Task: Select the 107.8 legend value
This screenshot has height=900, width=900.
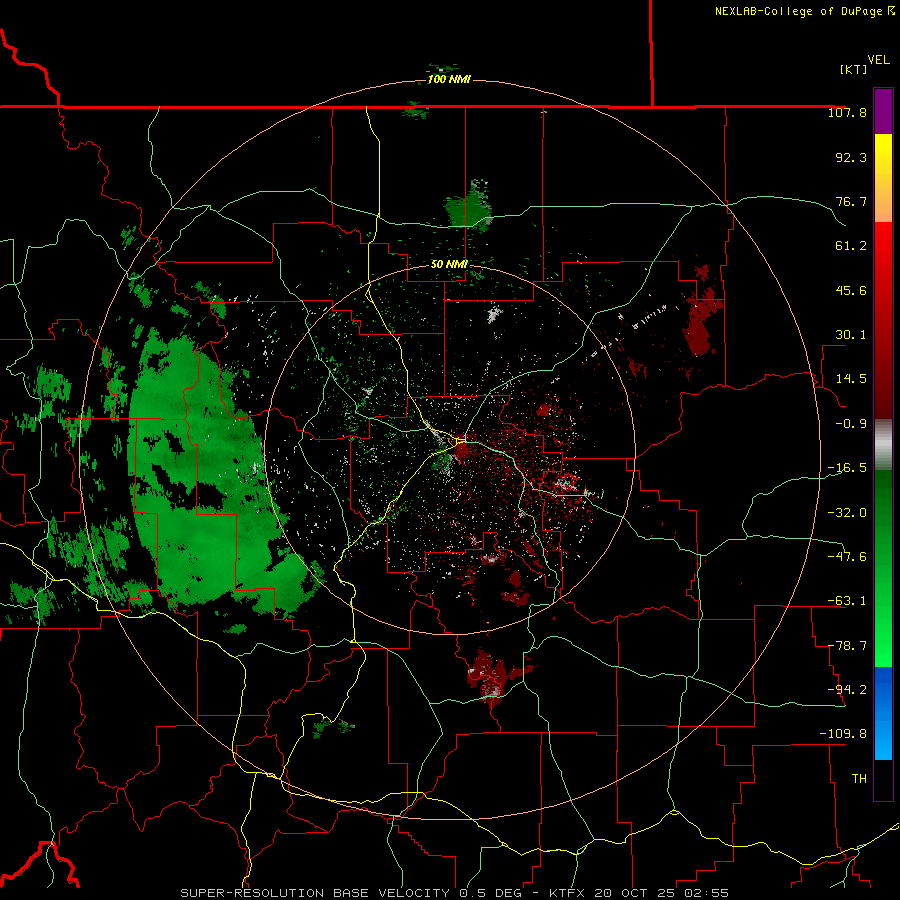Action: point(847,112)
